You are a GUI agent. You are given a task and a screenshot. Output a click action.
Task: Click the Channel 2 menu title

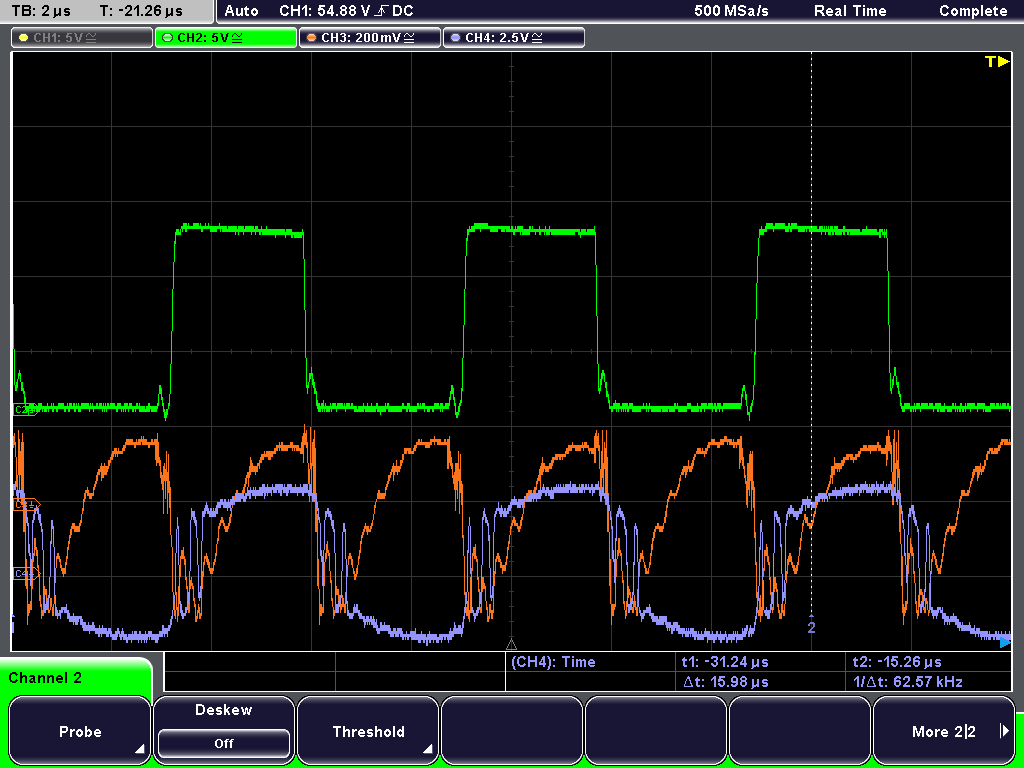[45, 678]
